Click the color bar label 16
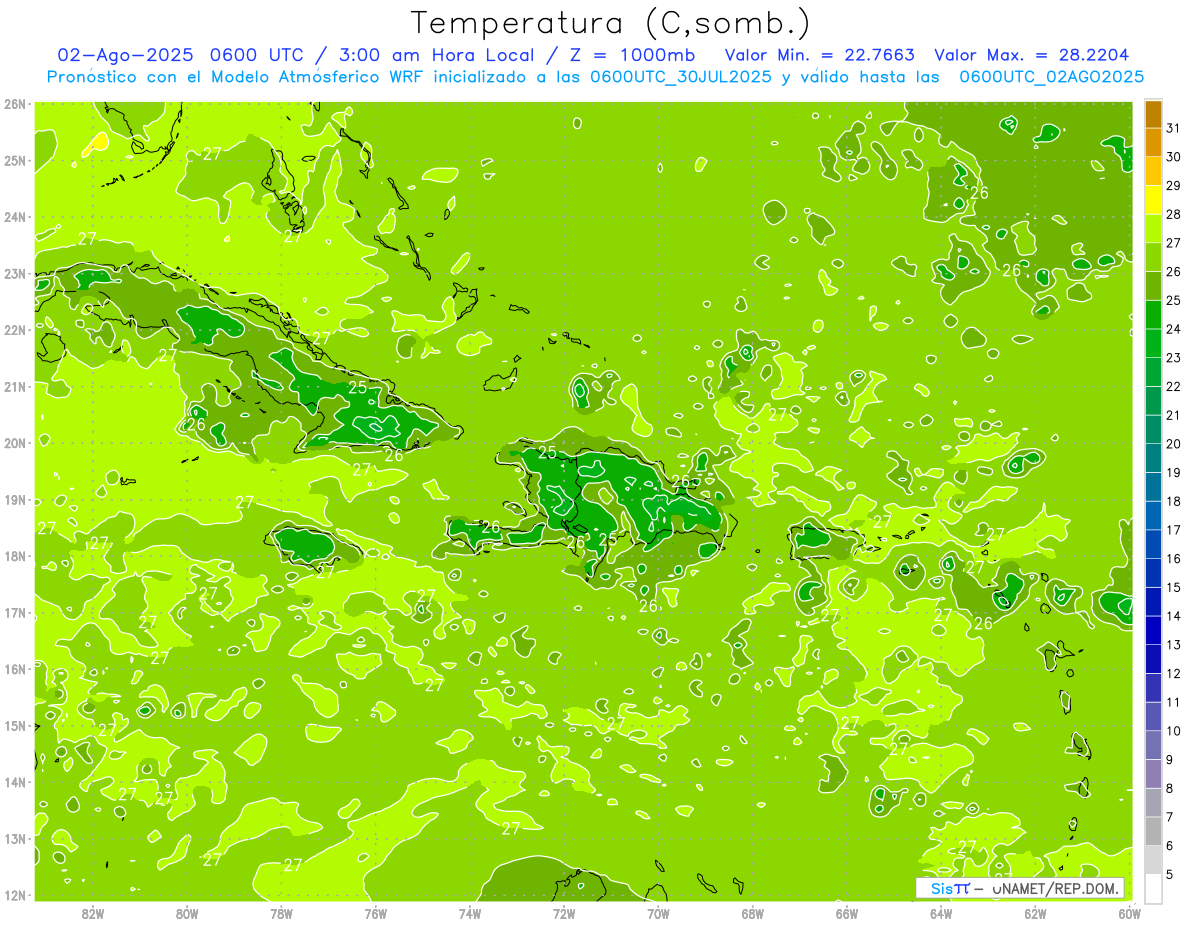This screenshot has height=927, width=1200. (1174, 558)
